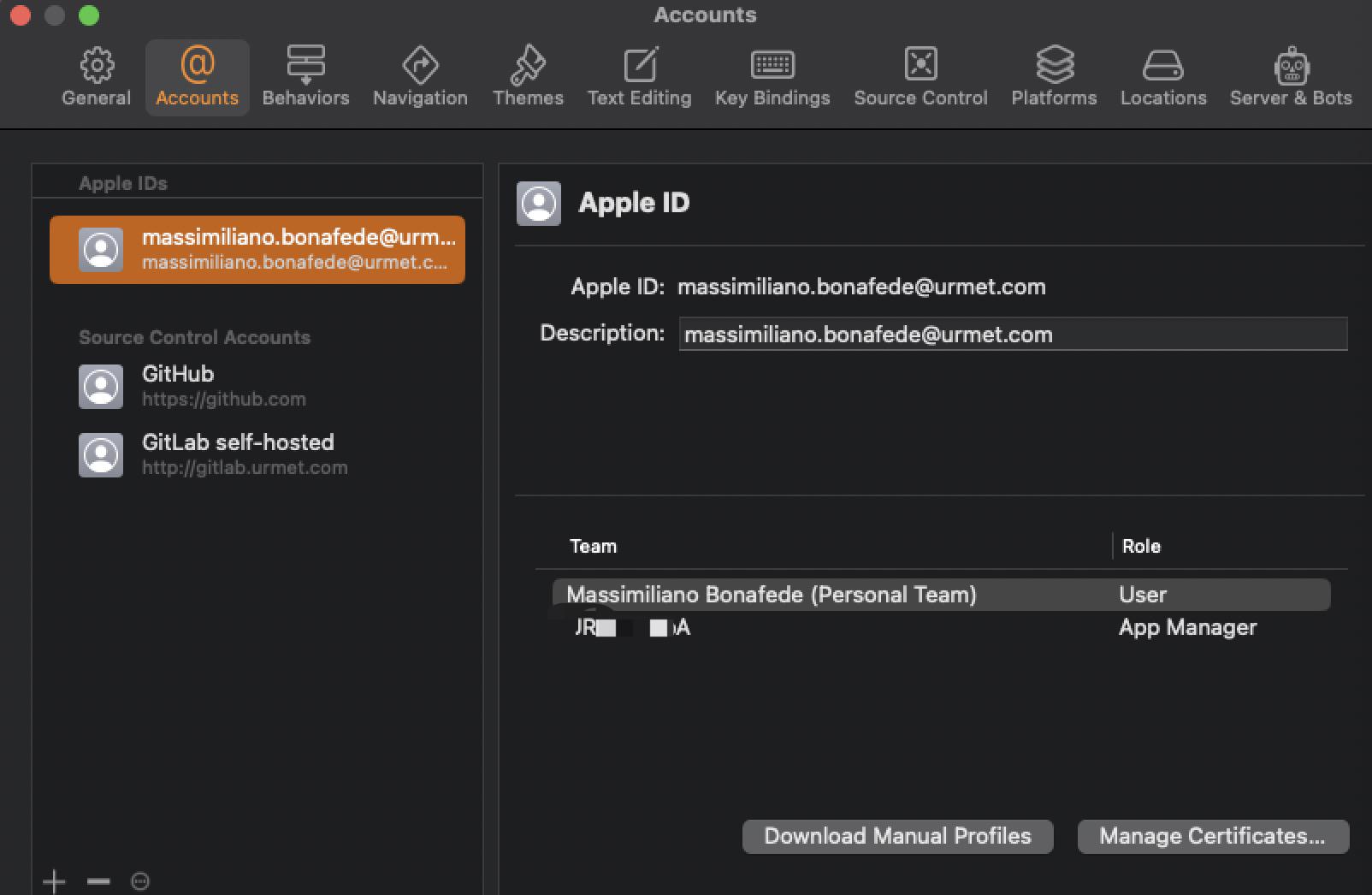The height and width of the screenshot is (895, 1372).
Task: Open the Themes preferences tab
Action: (x=528, y=77)
